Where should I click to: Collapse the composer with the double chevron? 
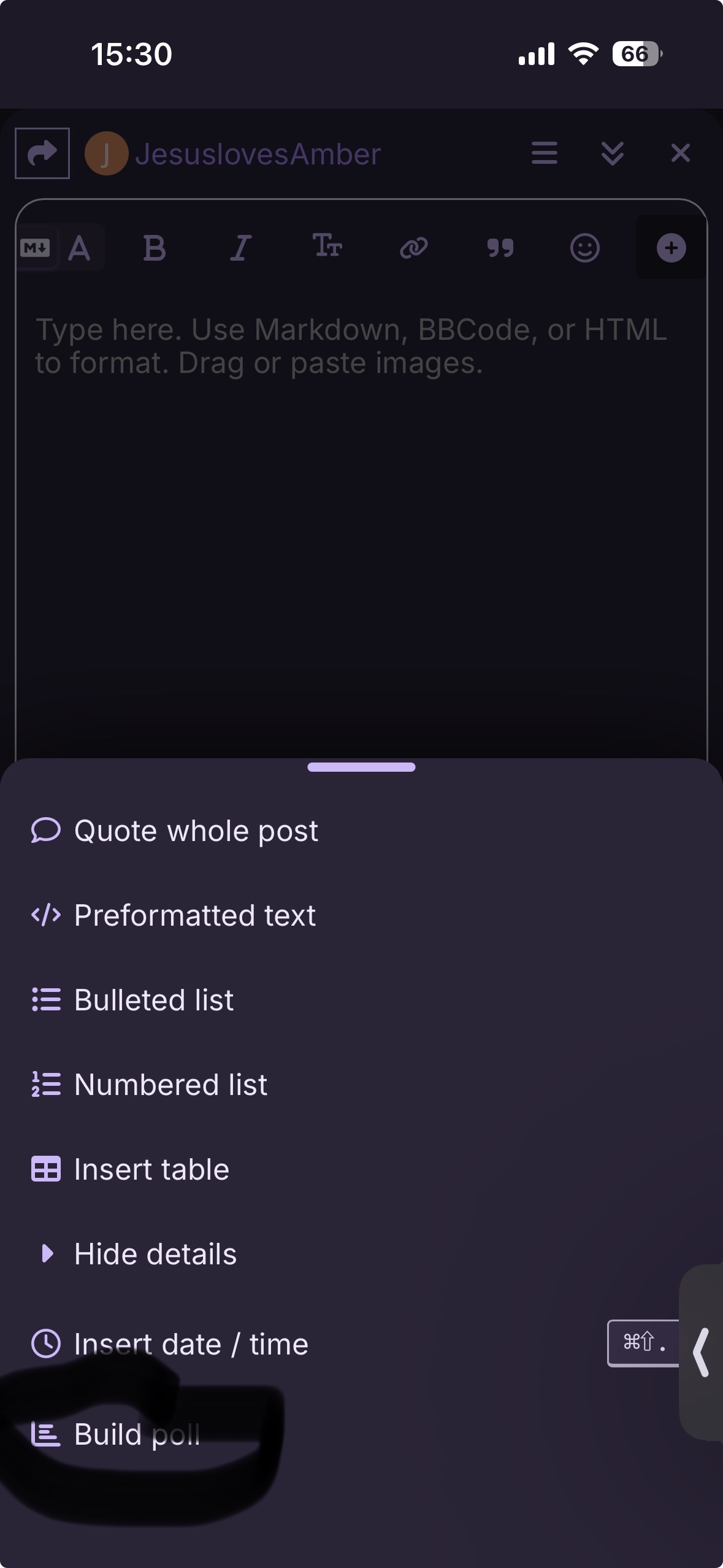613,153
